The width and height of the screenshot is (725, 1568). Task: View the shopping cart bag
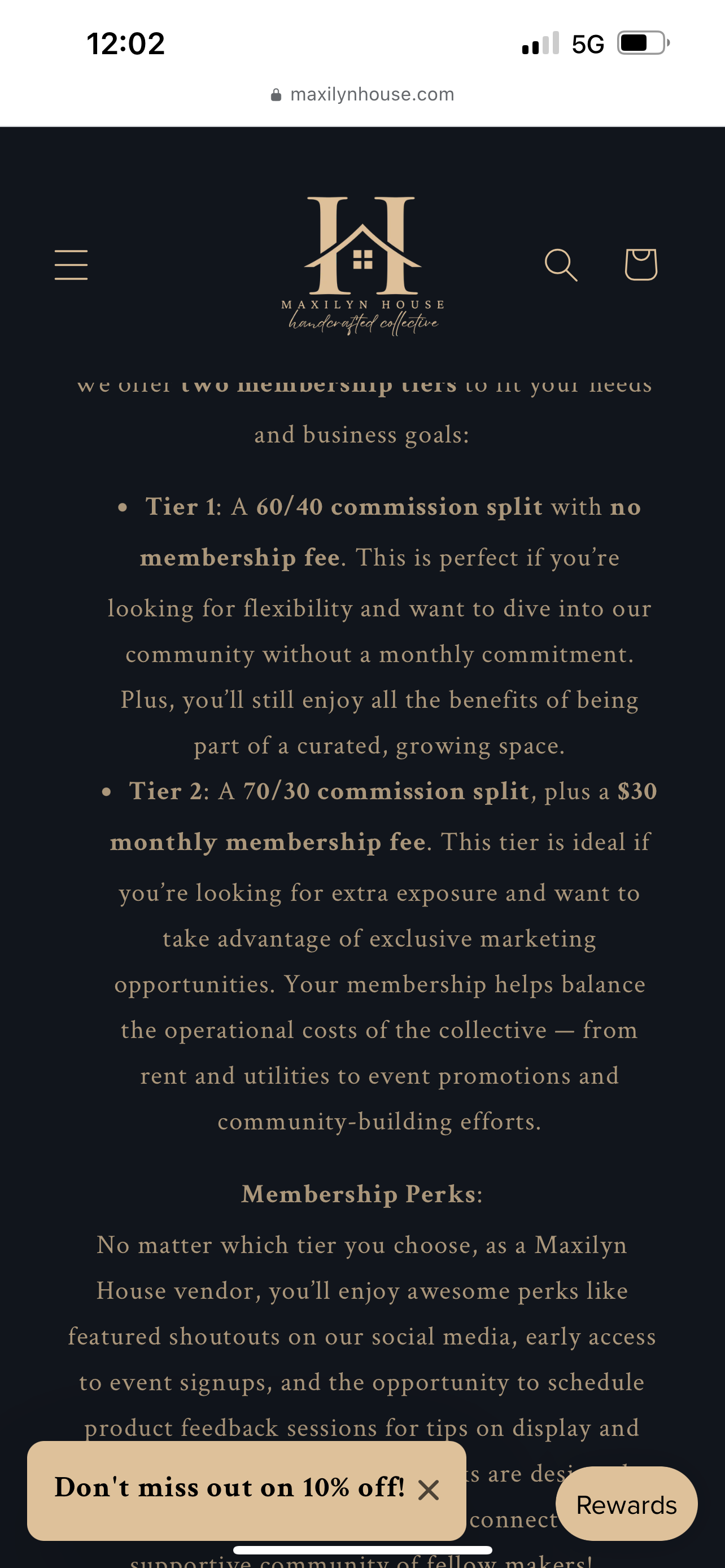640,265
